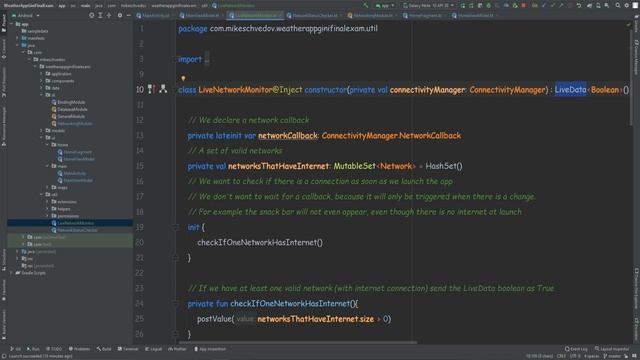Open Project panel options gear icon

click(120, 15)
